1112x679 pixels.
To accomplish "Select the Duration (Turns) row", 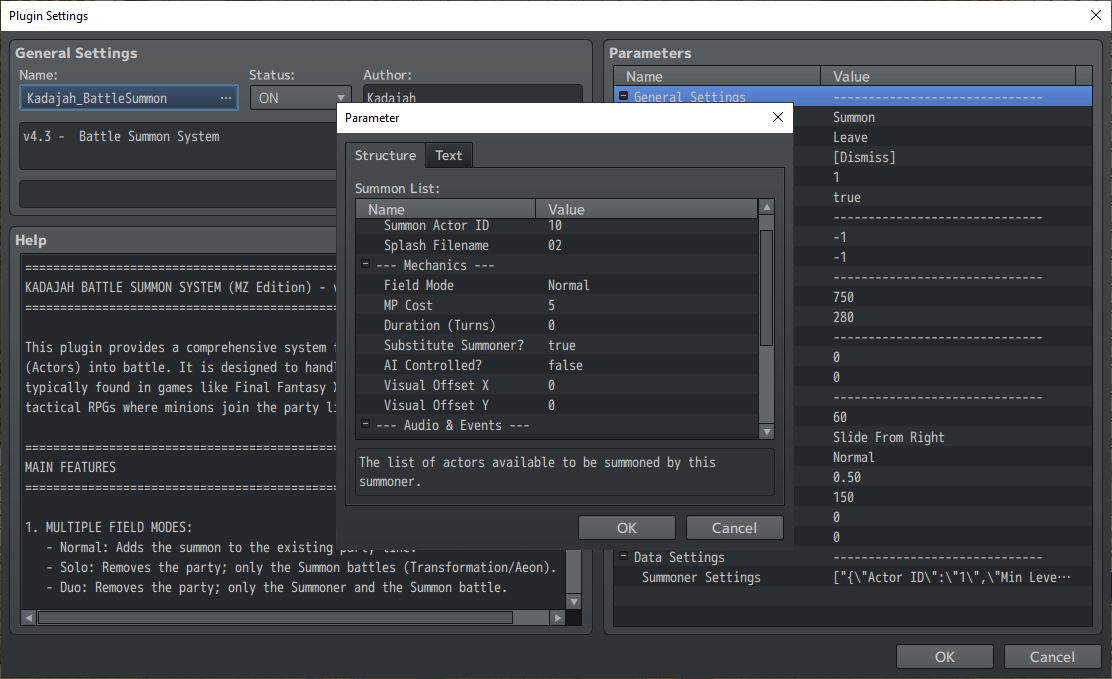I will pyautogui.click(x=557, y=325).
